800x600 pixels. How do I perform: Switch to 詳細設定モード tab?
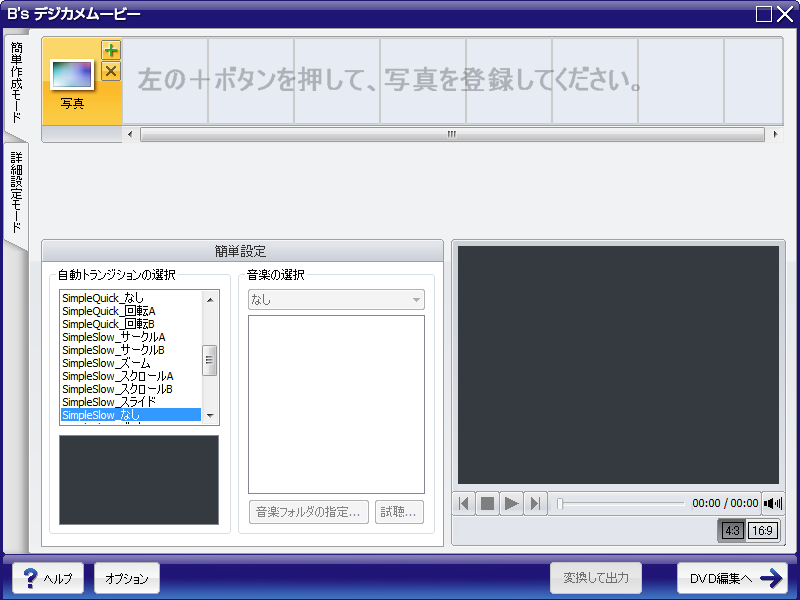click(16, 193)
